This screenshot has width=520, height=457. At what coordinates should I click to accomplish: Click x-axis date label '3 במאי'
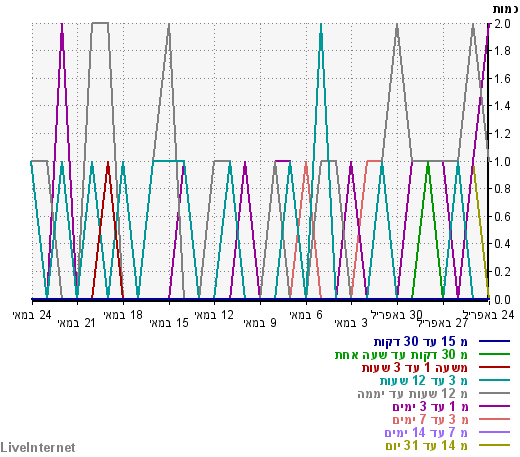[x=351, y=323]
